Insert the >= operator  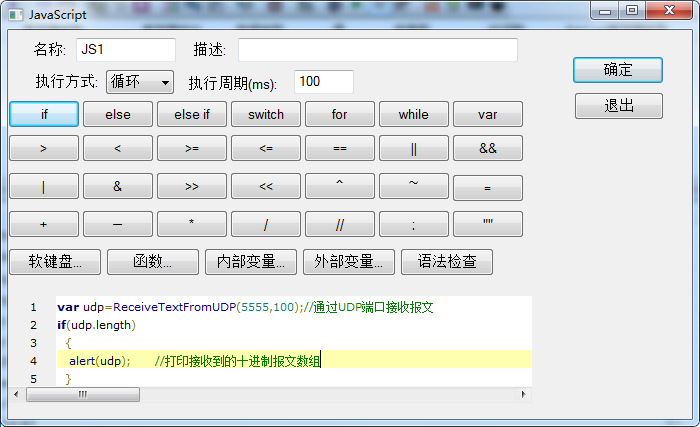(x=192, y=148)
